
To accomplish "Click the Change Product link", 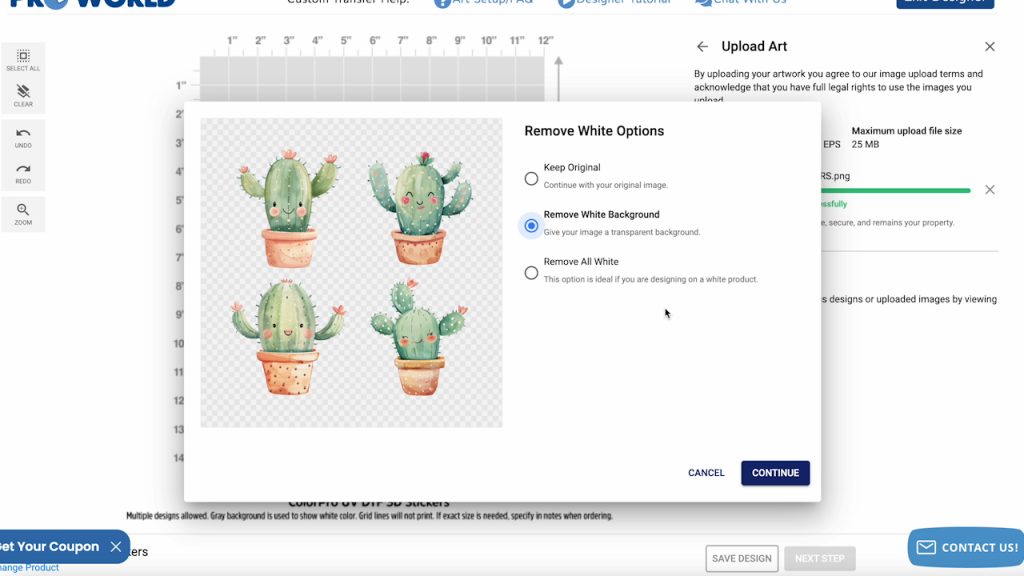I will point(29,568).
